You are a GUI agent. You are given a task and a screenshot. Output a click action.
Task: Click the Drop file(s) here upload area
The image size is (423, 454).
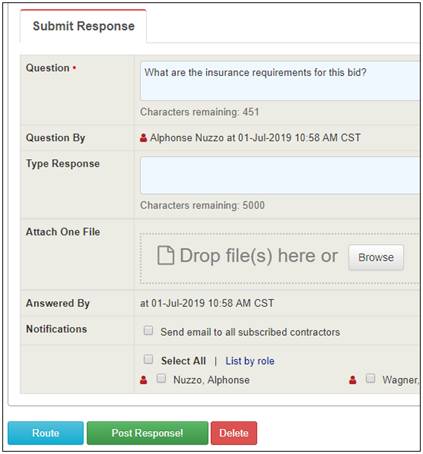pos(279,259)
